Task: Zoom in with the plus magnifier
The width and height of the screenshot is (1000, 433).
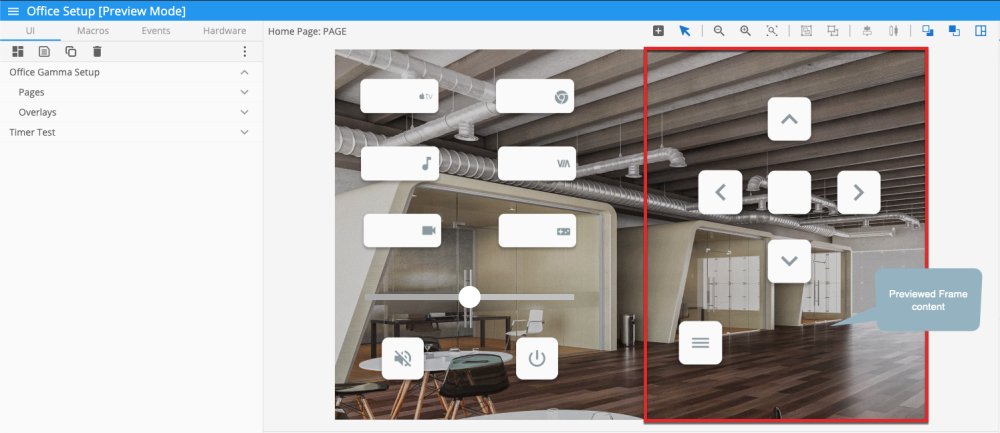Action: point(745,31)
